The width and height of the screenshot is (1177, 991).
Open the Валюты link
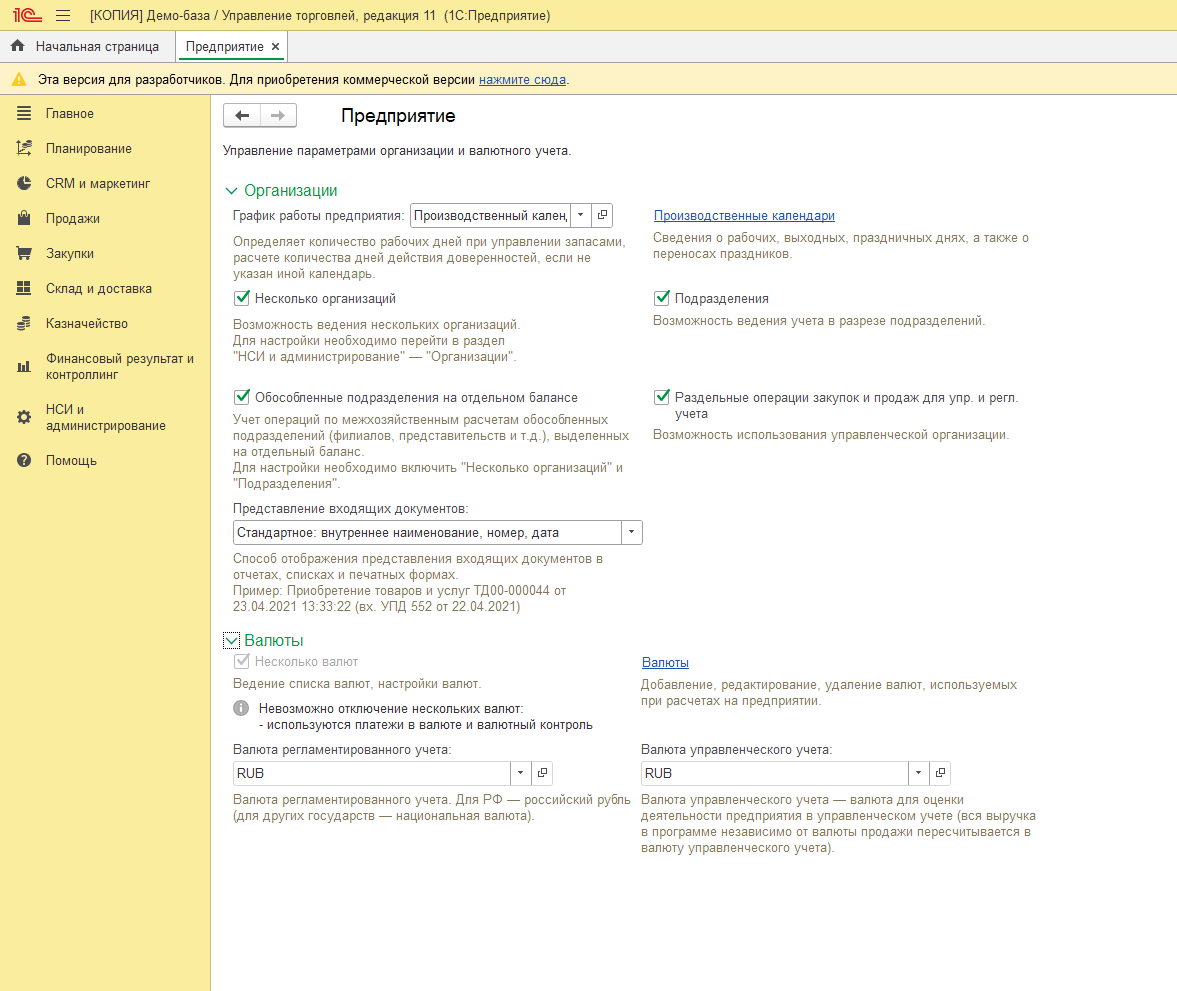click(665, 662)
